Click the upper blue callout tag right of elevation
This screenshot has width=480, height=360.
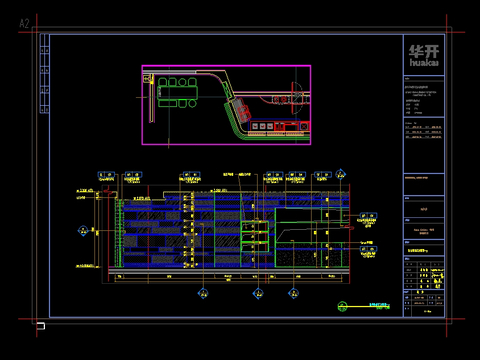click(x=368, y=216)
